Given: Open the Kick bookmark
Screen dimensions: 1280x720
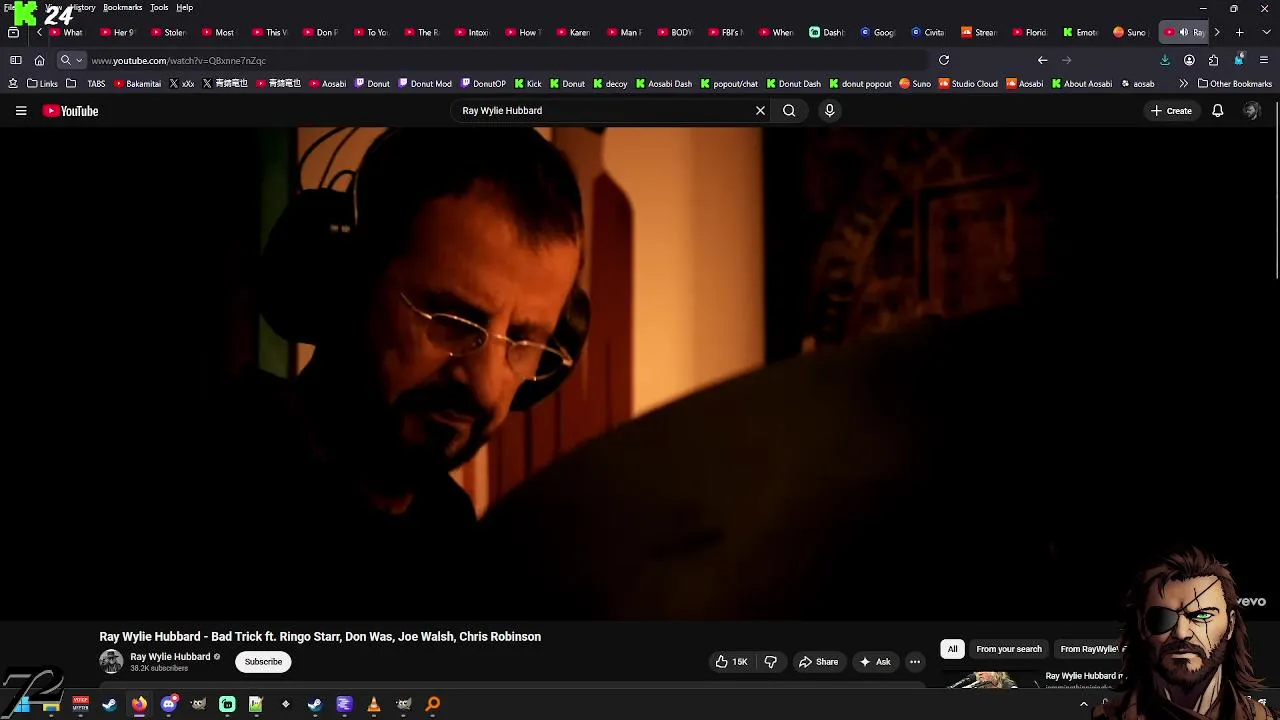Looking at the screenshot, I should (528, 84).
